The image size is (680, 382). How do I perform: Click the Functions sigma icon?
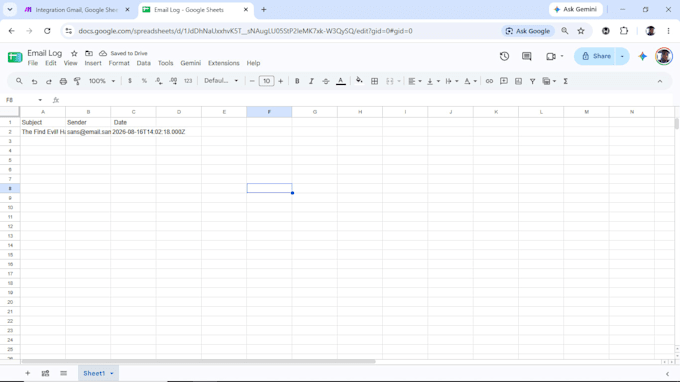566,81
